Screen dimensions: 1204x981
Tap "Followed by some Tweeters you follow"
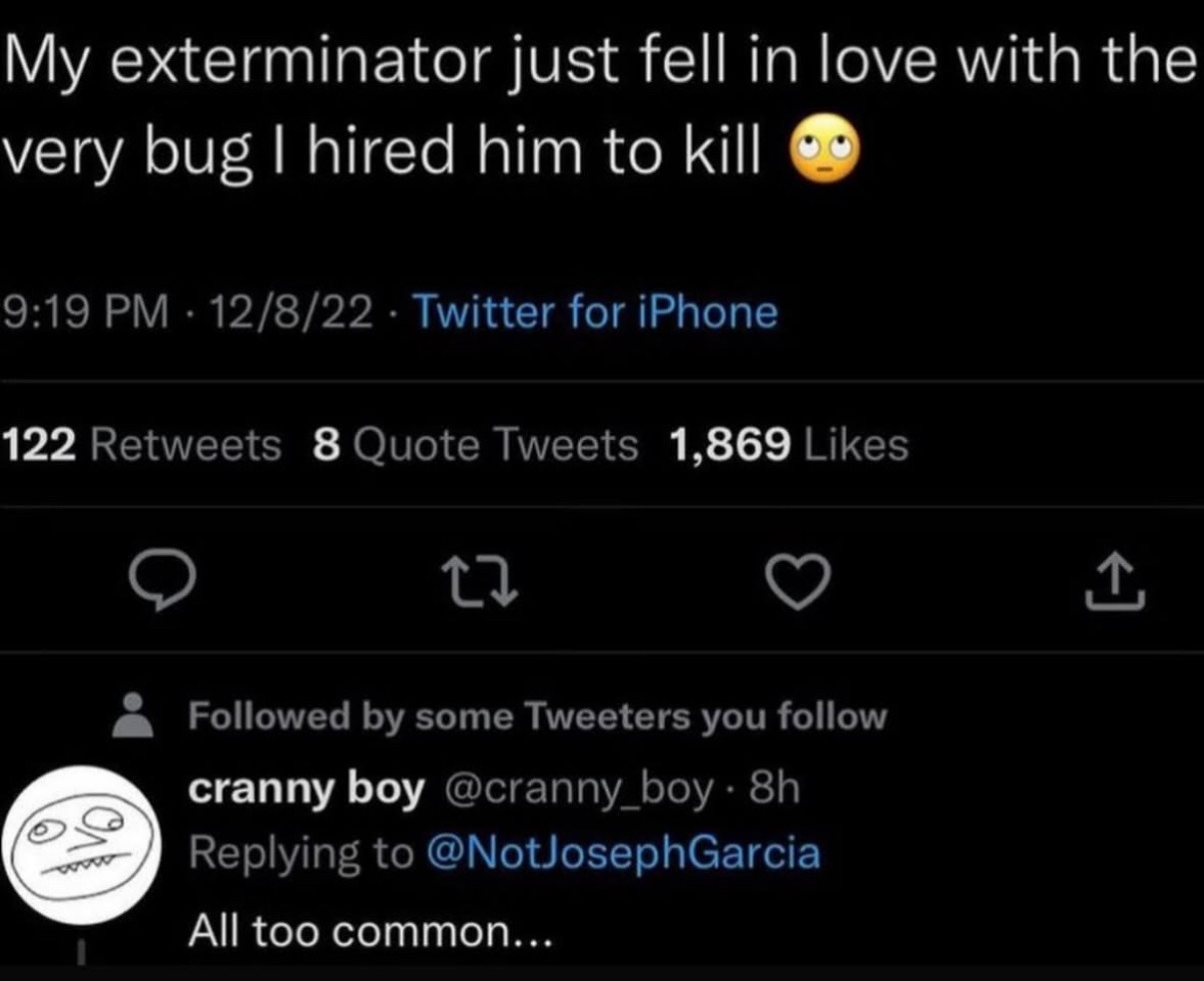537,716
